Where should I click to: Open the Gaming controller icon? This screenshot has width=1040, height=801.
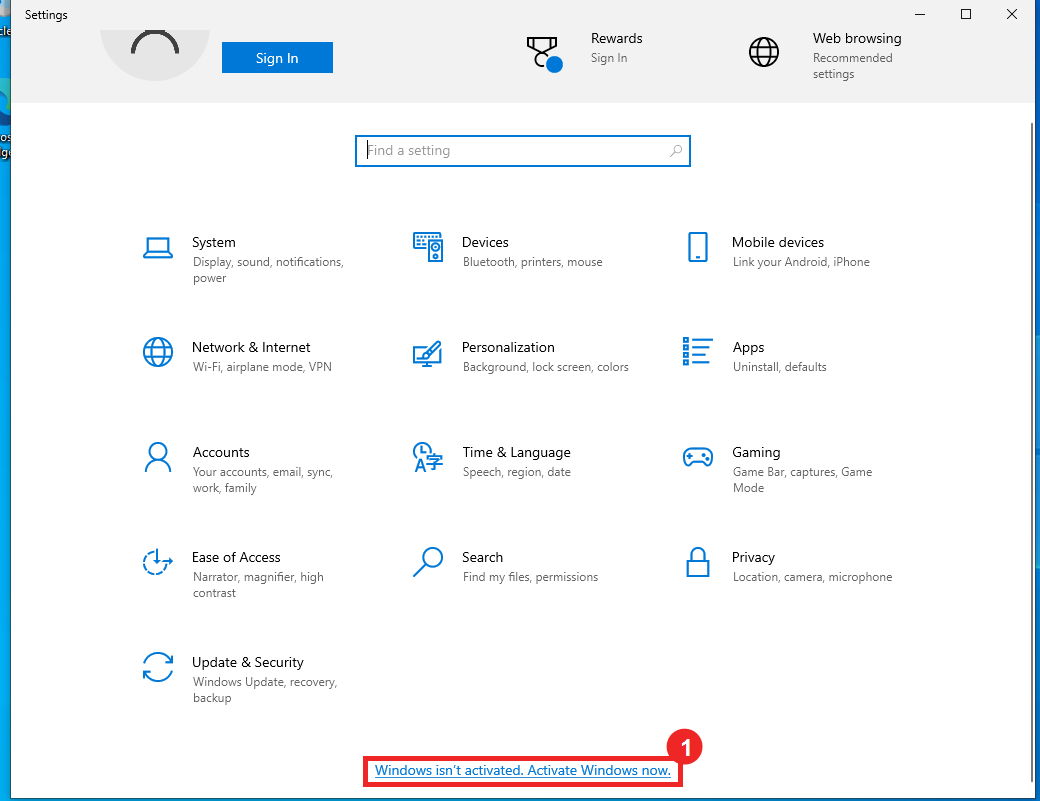tap(698, 457)
